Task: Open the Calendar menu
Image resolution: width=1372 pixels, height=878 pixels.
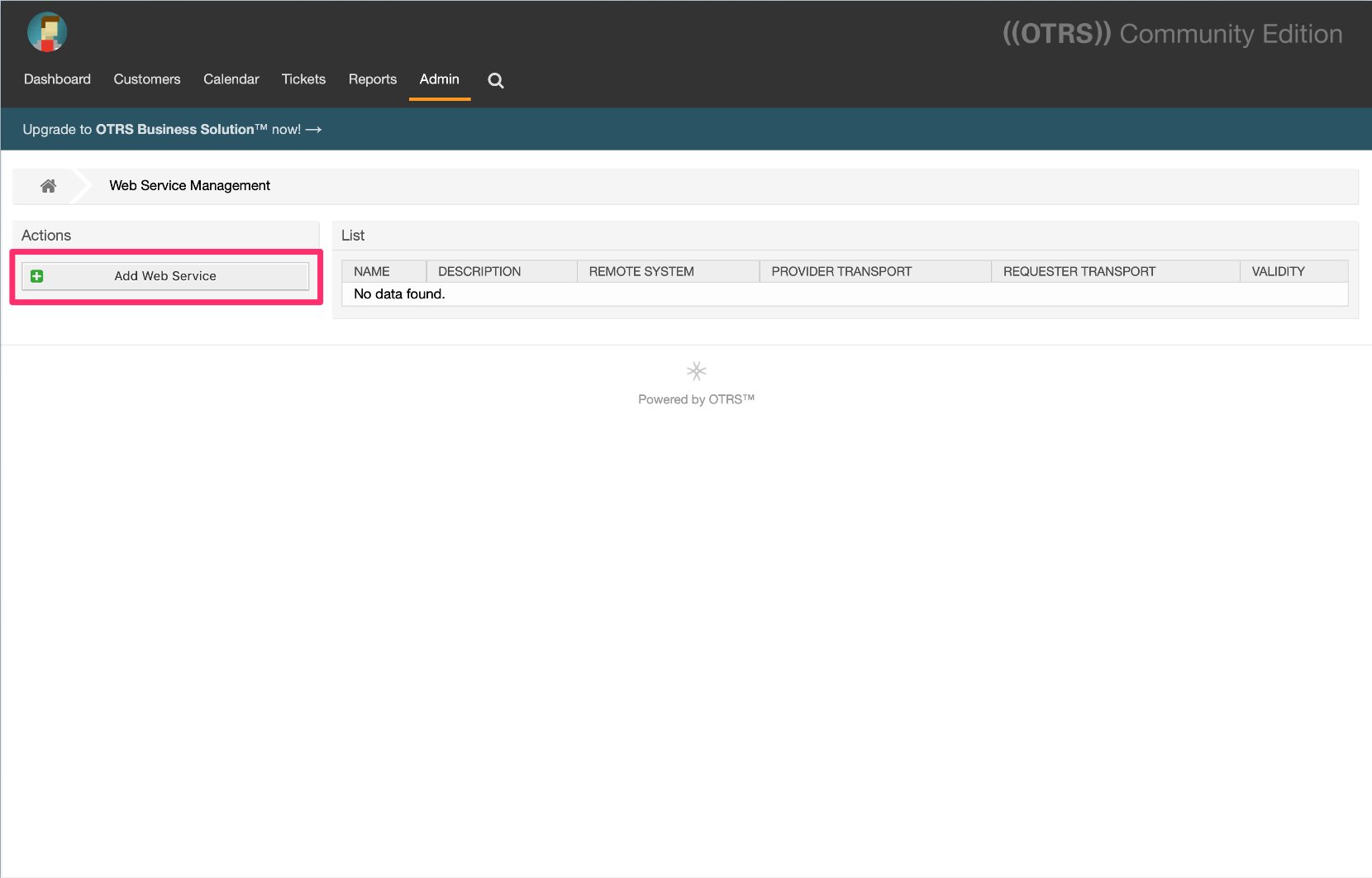Action: click(231, 79)
